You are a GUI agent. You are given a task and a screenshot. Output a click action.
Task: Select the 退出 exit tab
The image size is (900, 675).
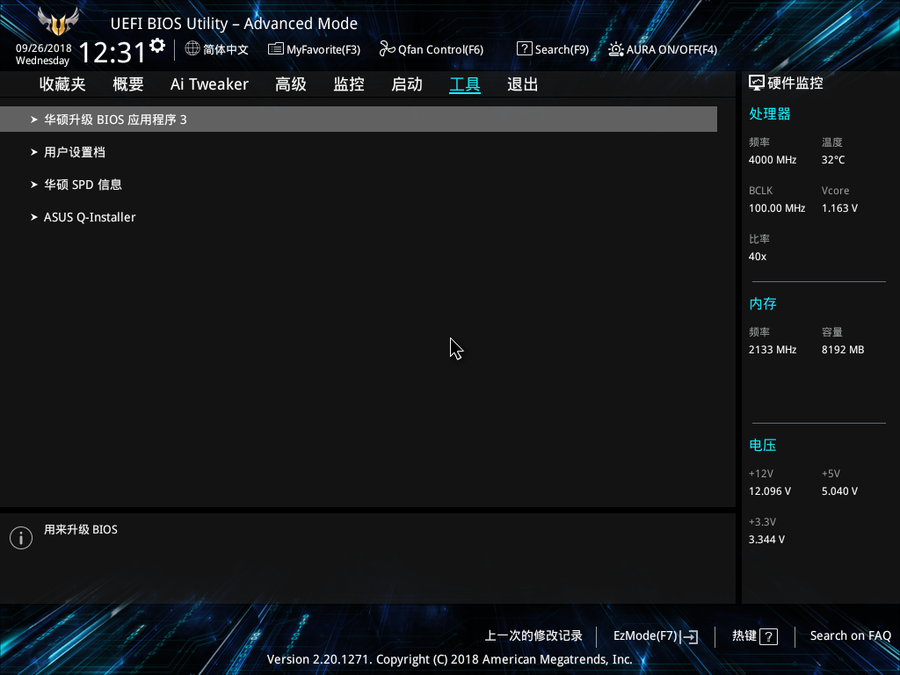point(522,85)
